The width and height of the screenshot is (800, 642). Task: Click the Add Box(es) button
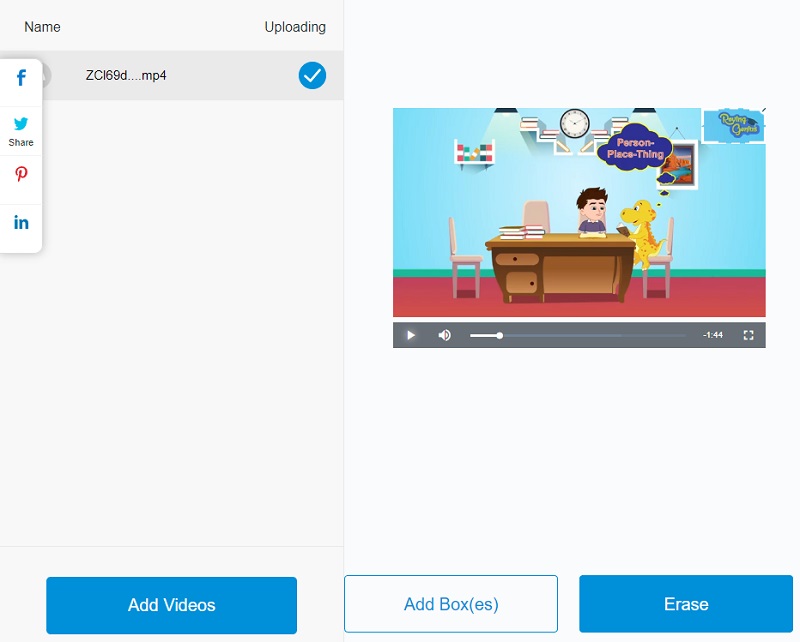451,604
